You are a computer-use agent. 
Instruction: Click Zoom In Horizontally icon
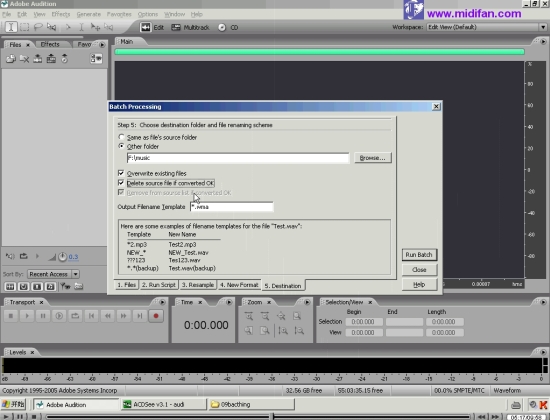coord(249,316)
